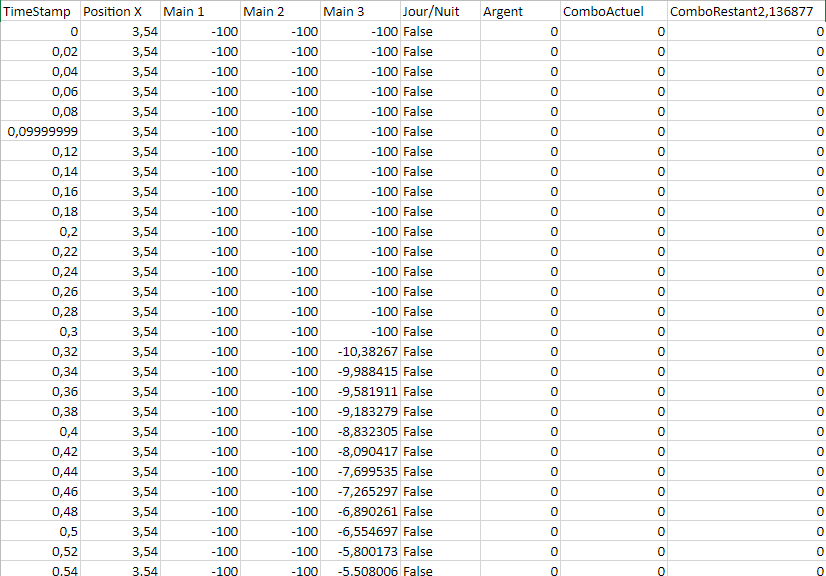Image resolution: width=826 pixels, height=576 pixels.
Task: Click ComboRestant cell in the 0,08 row
Action: point(747,112)
